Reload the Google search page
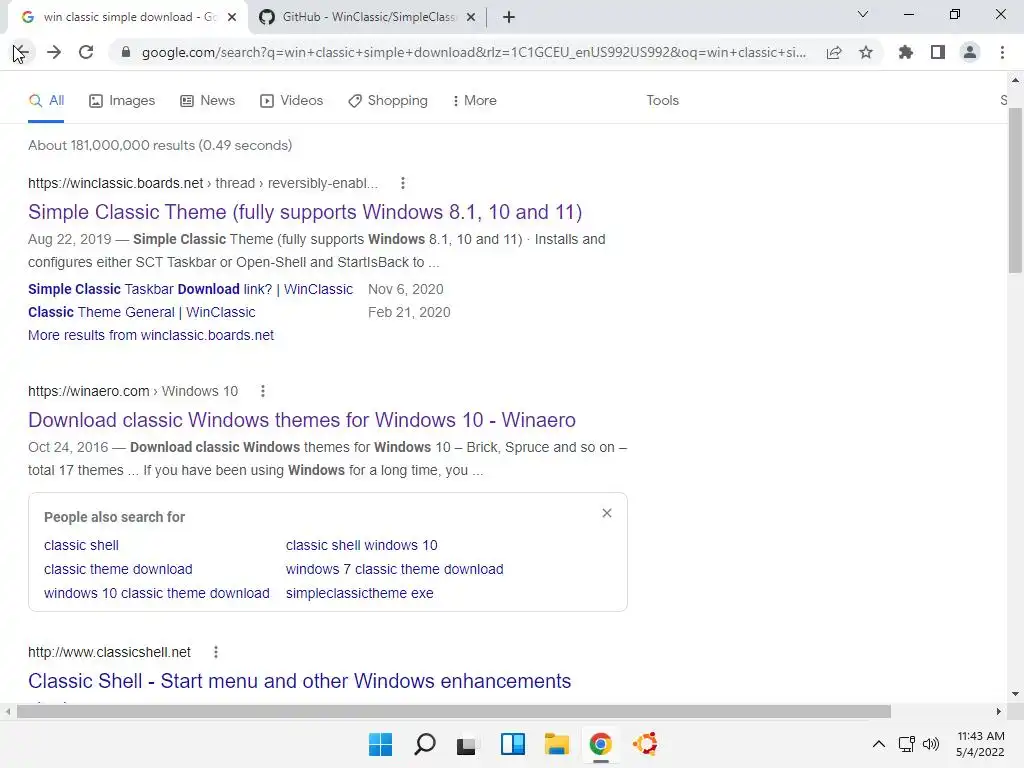 click(86, 52)
